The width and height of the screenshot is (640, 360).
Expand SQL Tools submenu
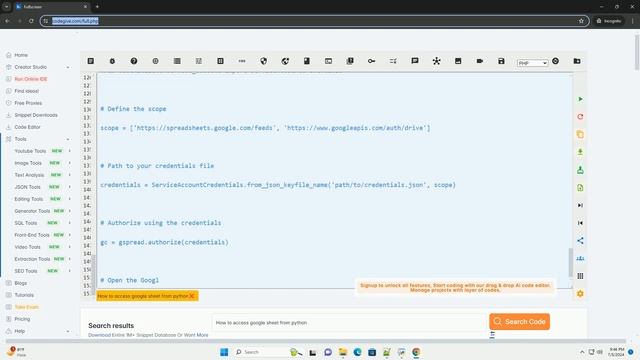click(69, 223)
